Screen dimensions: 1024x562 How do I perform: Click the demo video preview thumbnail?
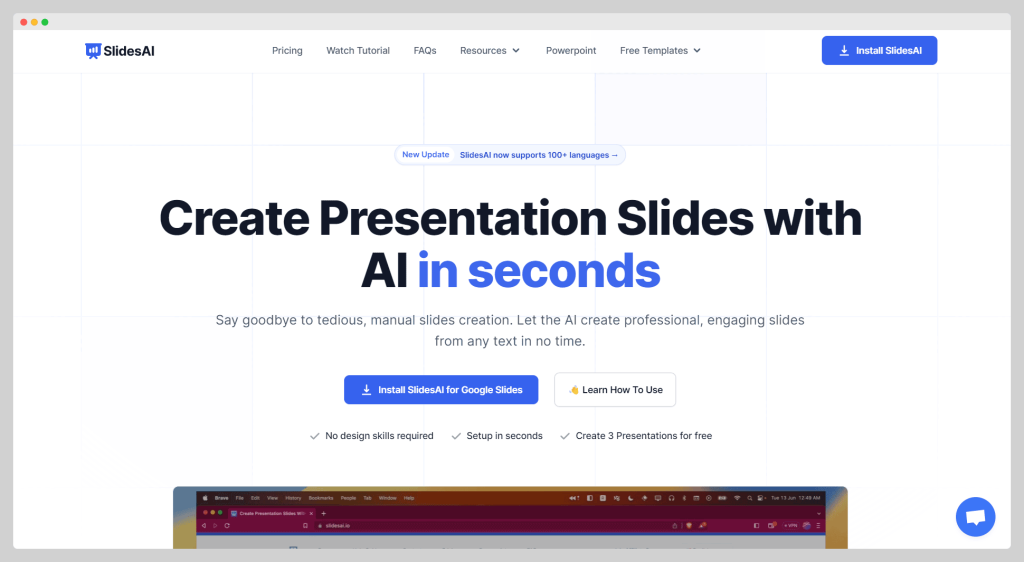(510, 518)
